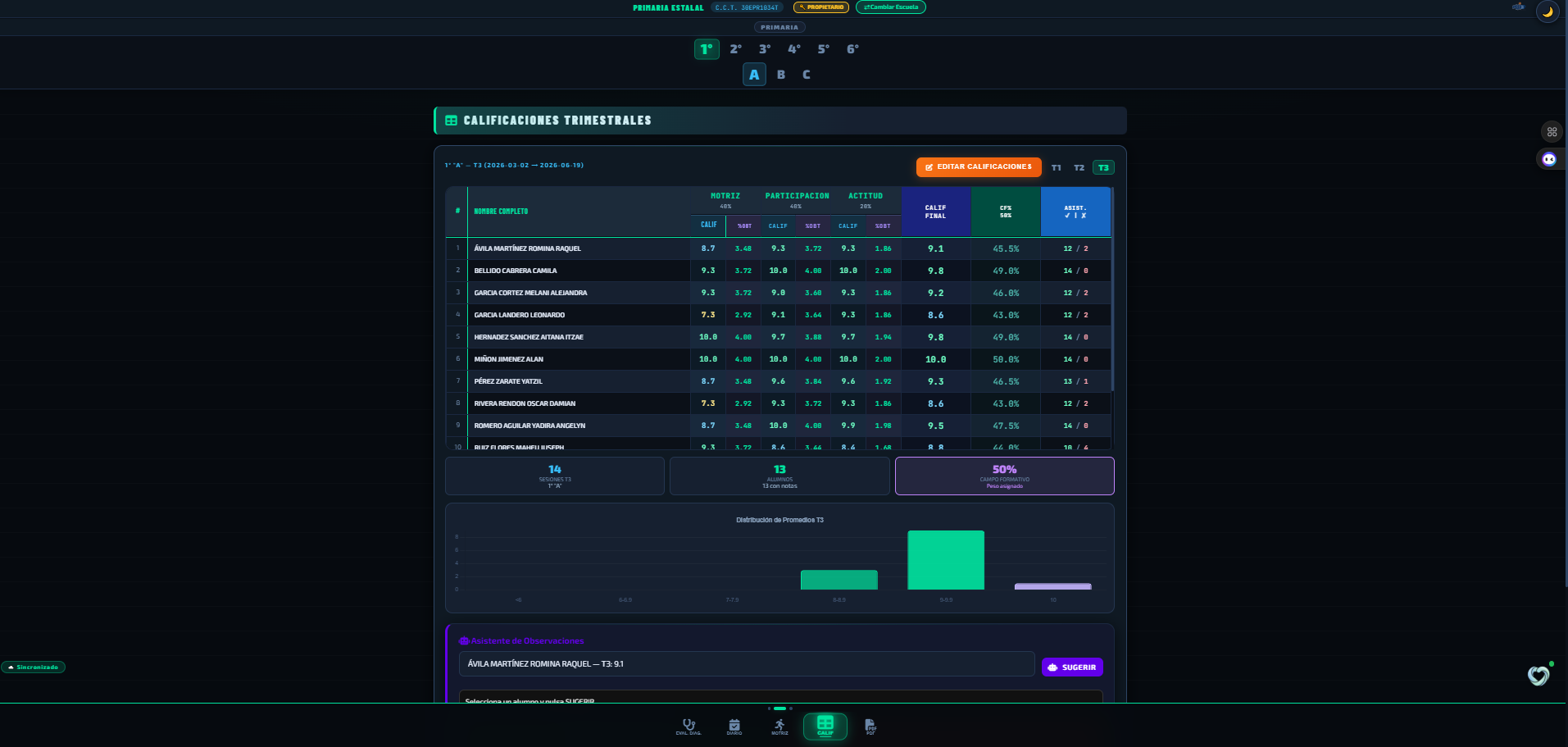Viewport: 1568px width, 747px height.
Task: Click the C.C.T. 30EPR1034T code badge
Action: (x=747, y=7)
